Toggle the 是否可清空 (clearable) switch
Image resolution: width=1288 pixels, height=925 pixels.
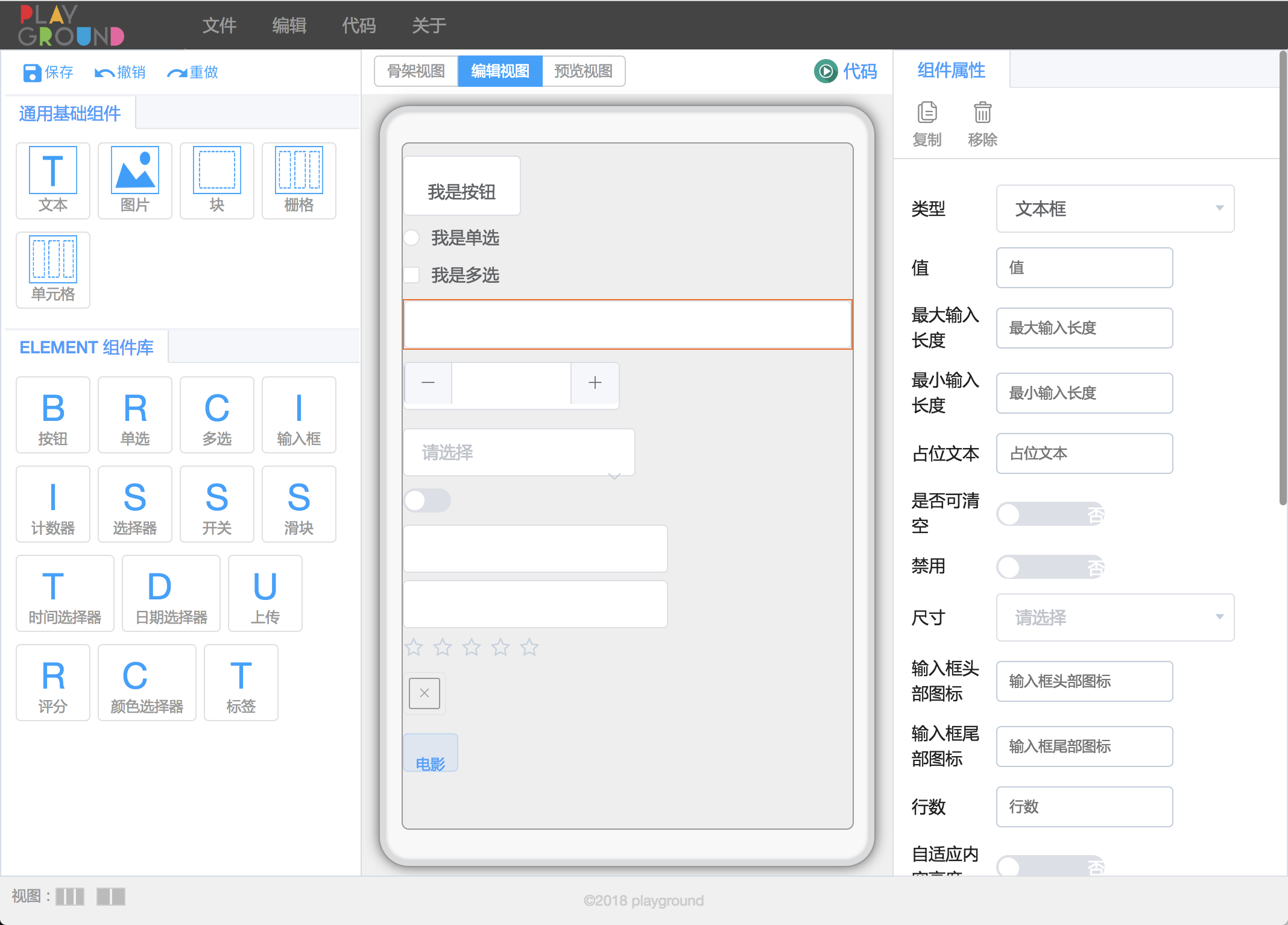[1050, 514]
